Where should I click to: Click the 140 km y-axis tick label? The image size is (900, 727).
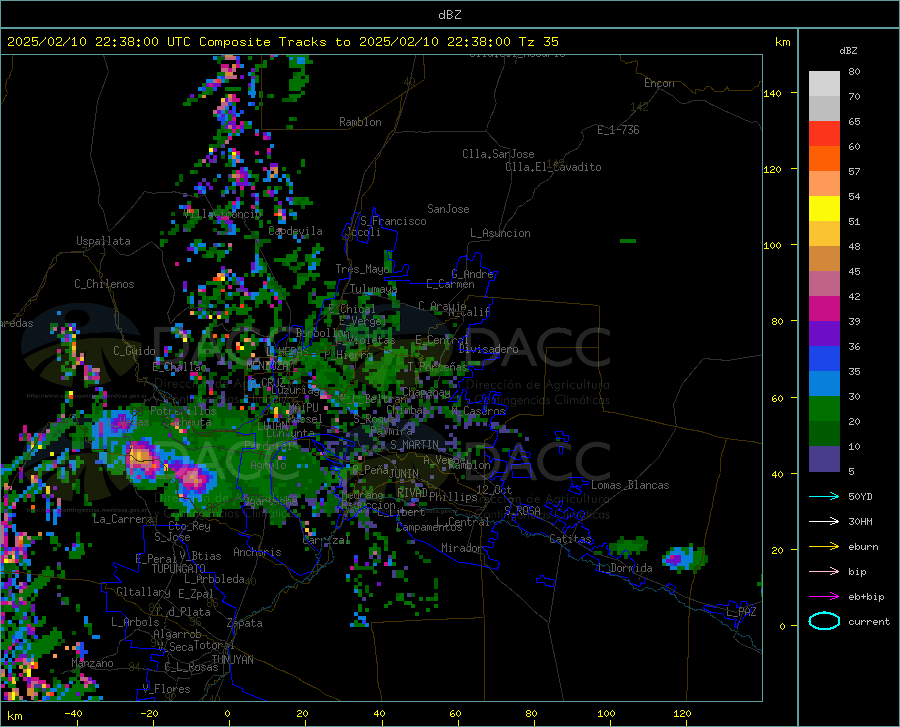click(773, 93)
